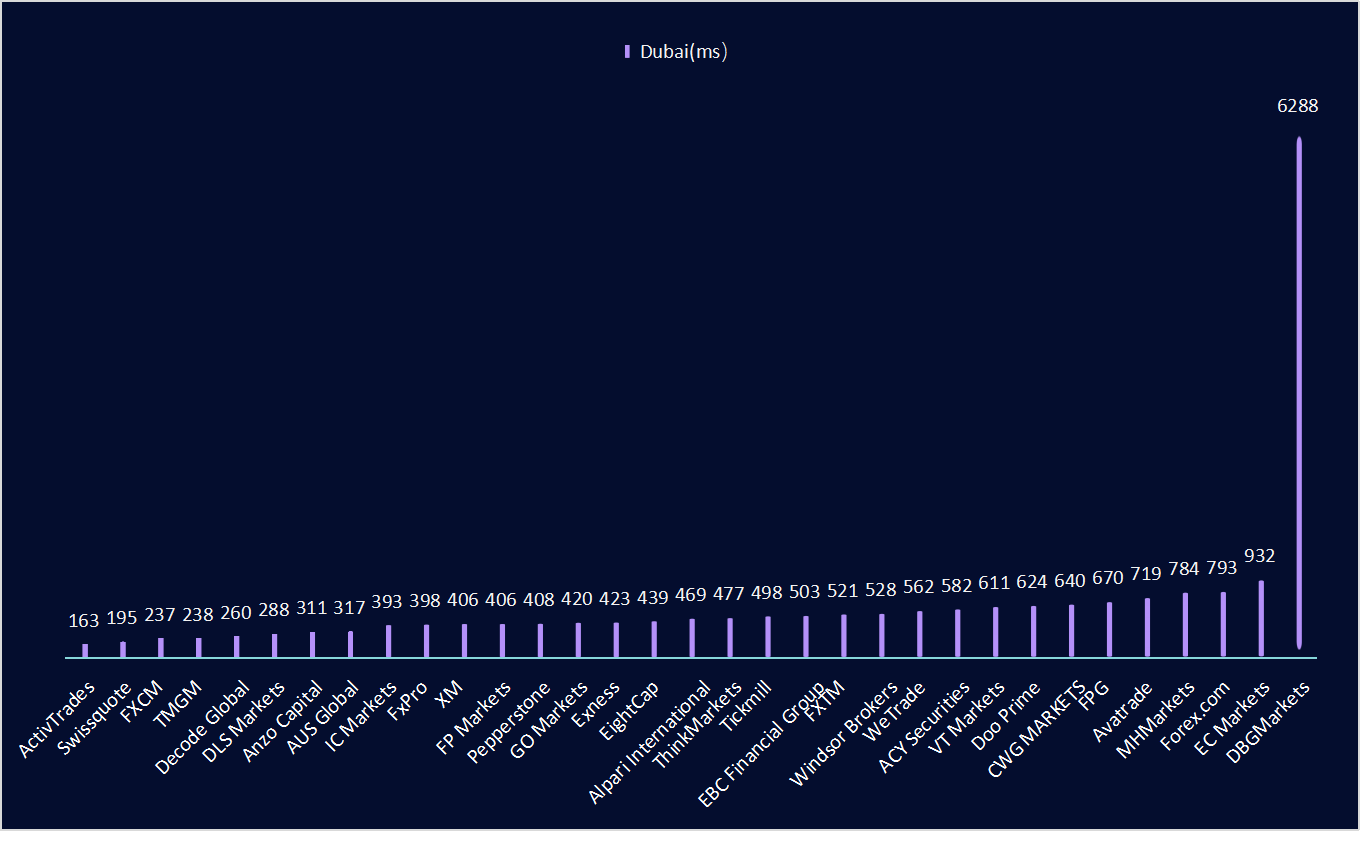Select the Swissquote bar valued 195

[x=123, y=645]
